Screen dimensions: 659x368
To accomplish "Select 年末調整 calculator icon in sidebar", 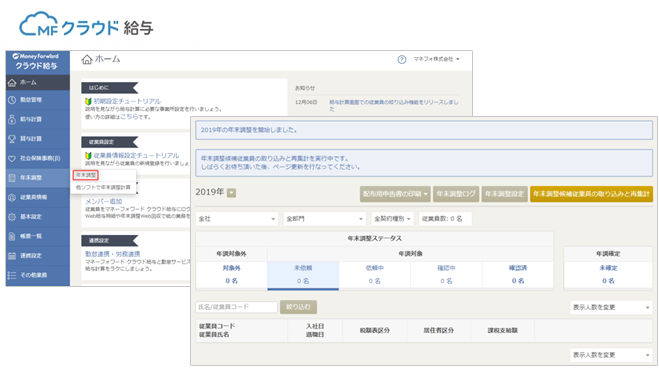I will pos(12,178).
